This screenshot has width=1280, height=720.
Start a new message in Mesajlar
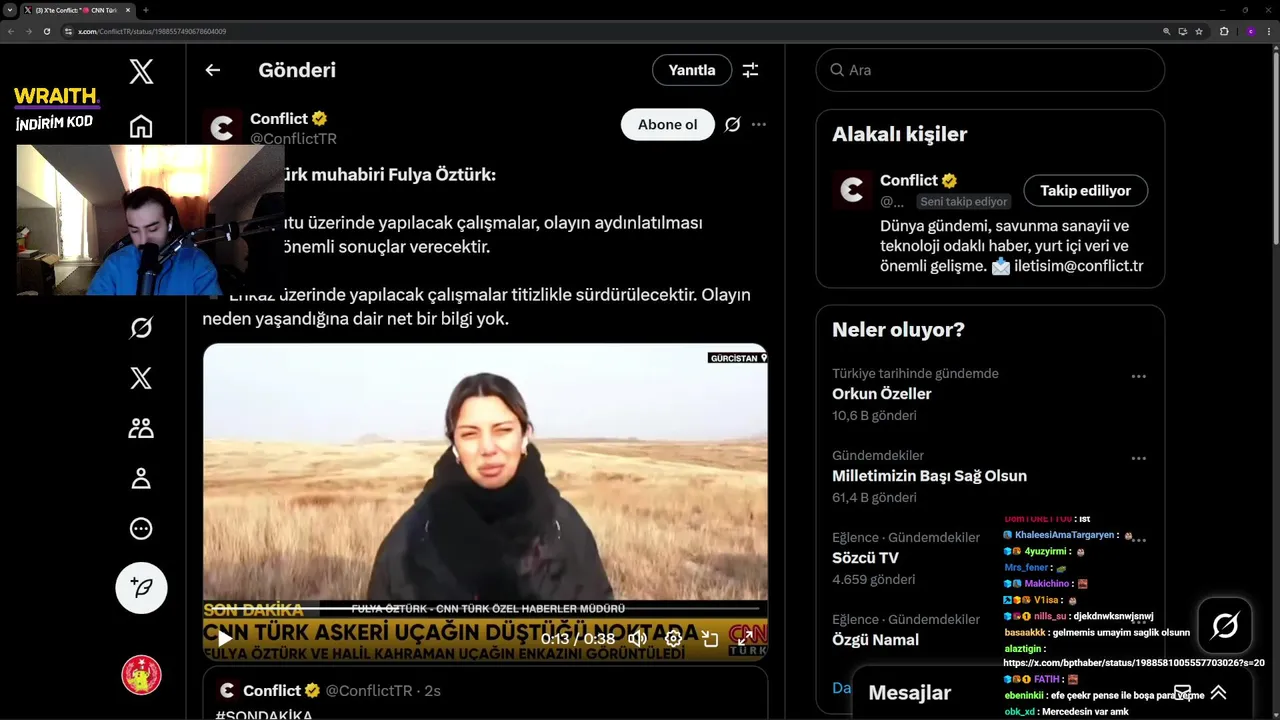[x=1182, y=692]
